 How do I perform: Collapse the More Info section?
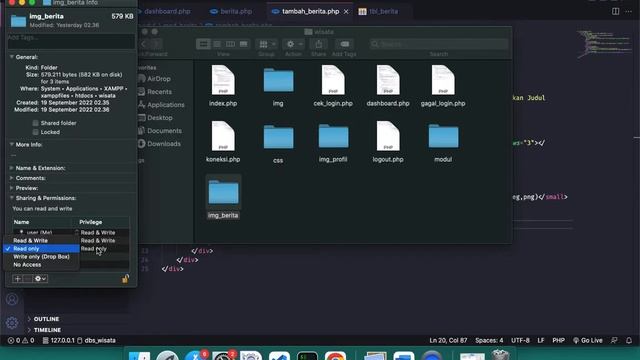[x=11, y=144]
